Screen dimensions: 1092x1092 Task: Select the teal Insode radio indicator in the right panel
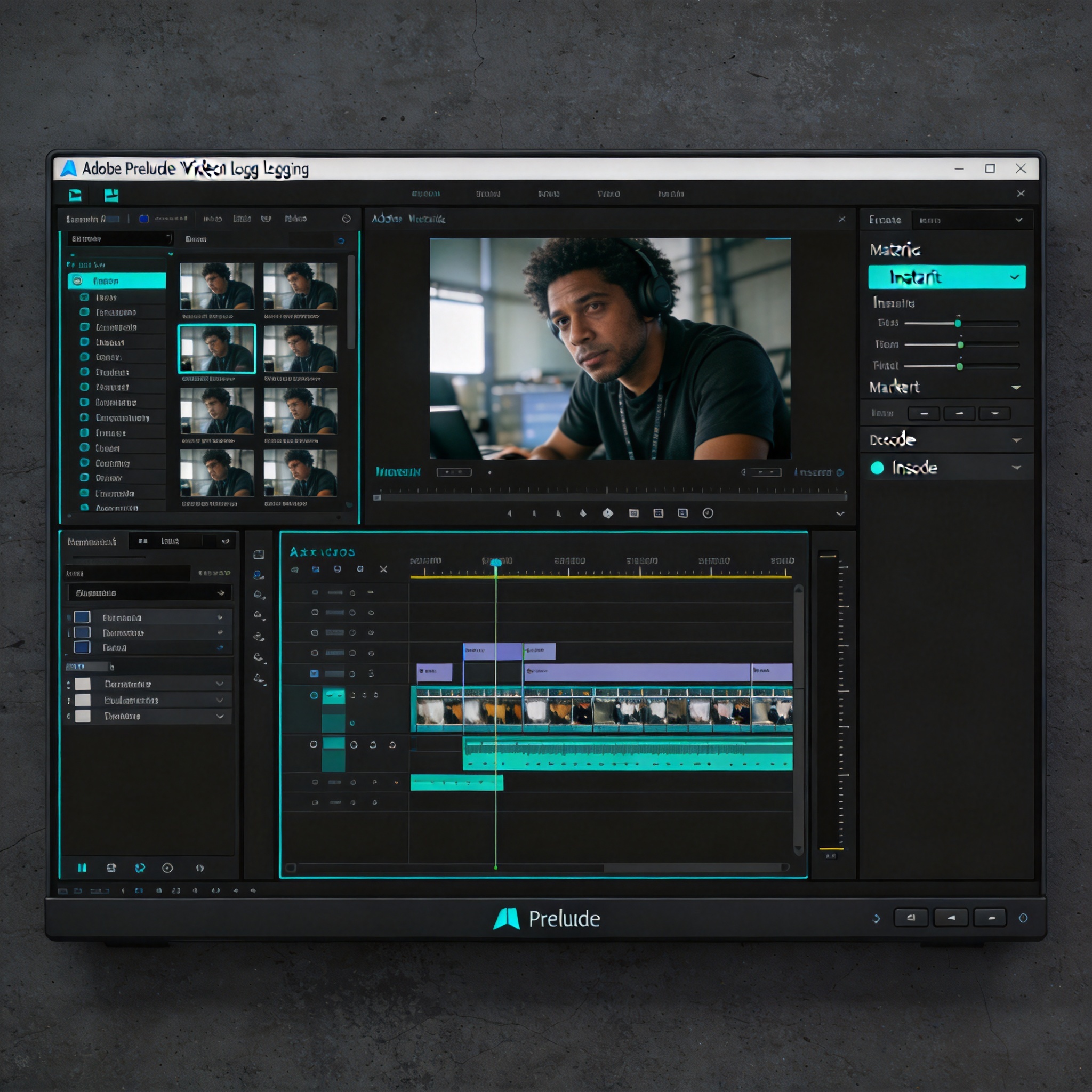pyautogui.click(x=877, y=468)
